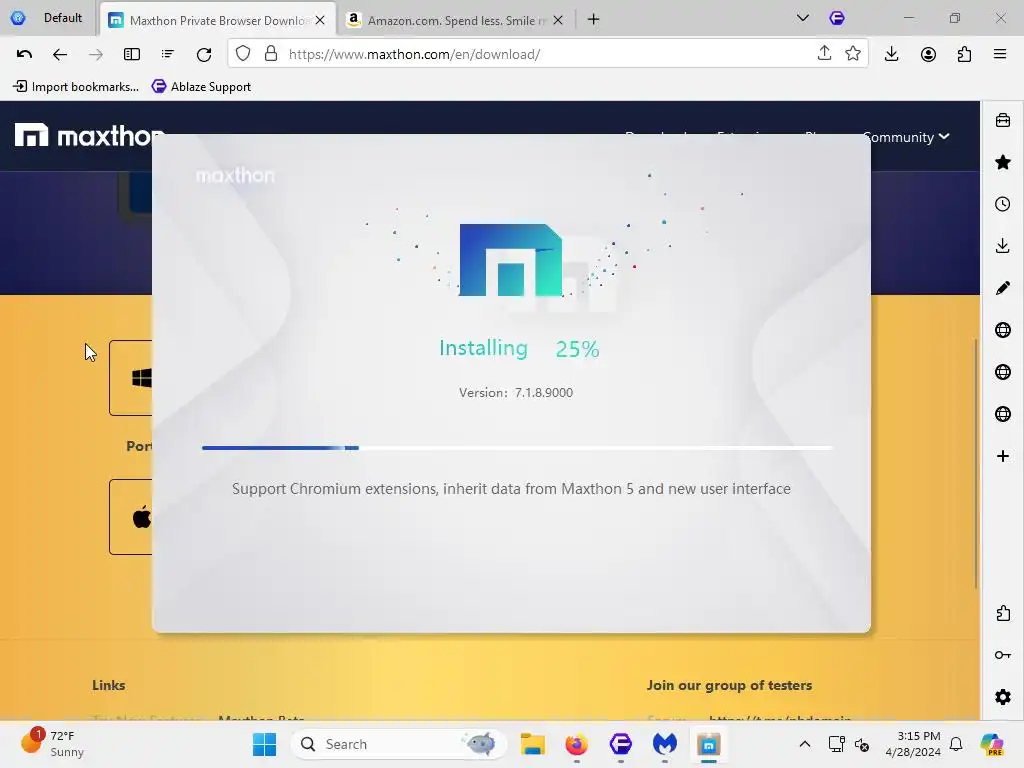Click the Windows download button on page
This screenshot has height=768, width=1024.
pos(131,377)
